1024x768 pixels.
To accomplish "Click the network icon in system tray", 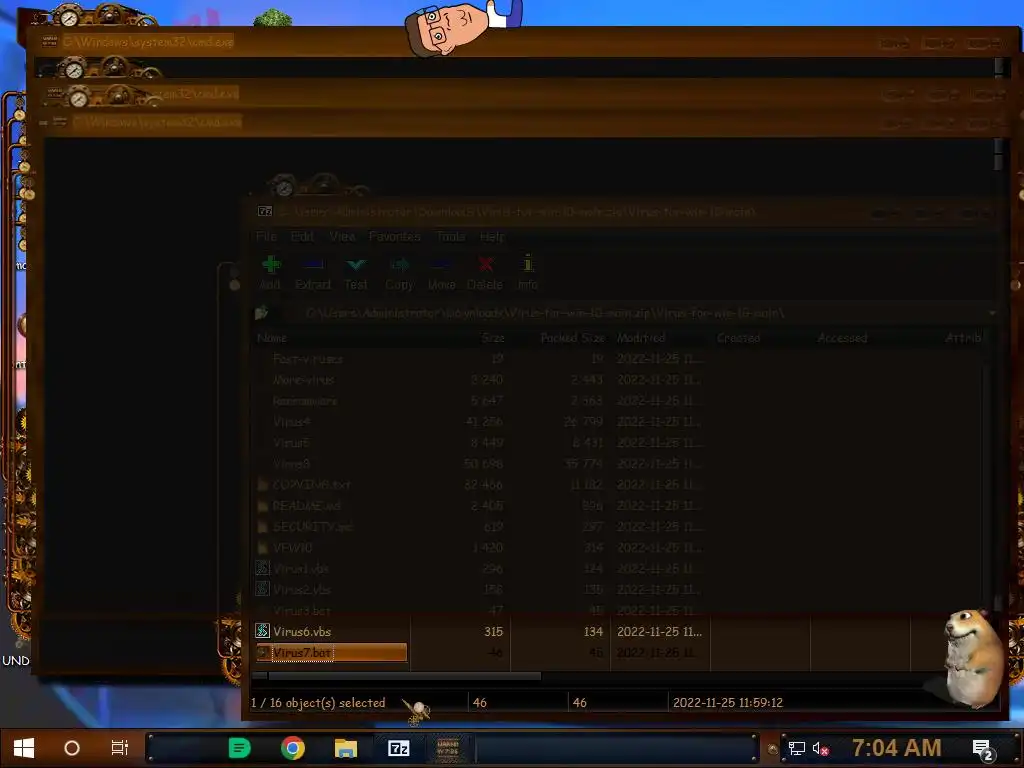I will pyautogui.click(x=797, y=748).
